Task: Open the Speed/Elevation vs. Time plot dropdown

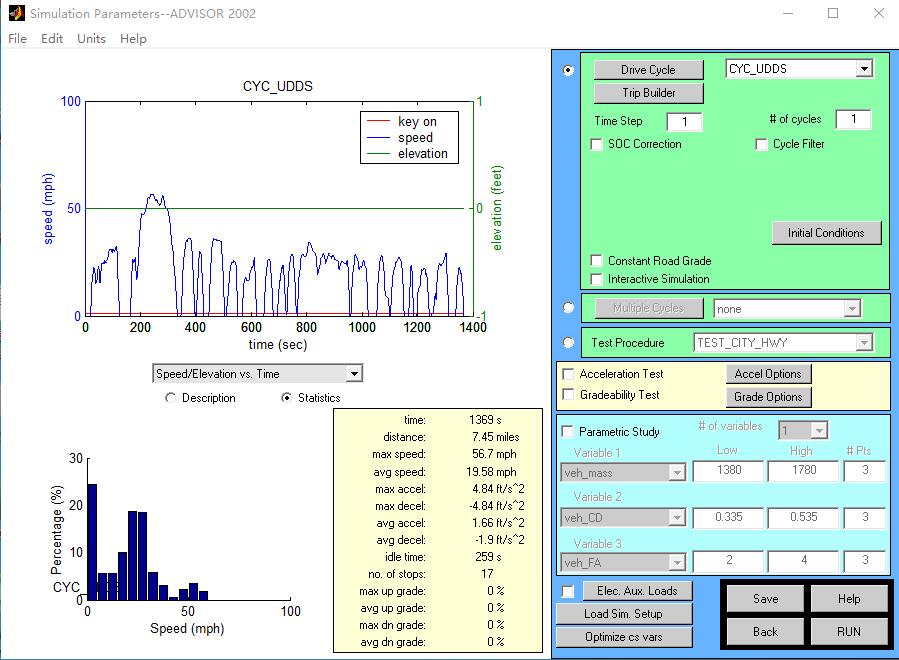Action: click(x=352, y=374)
